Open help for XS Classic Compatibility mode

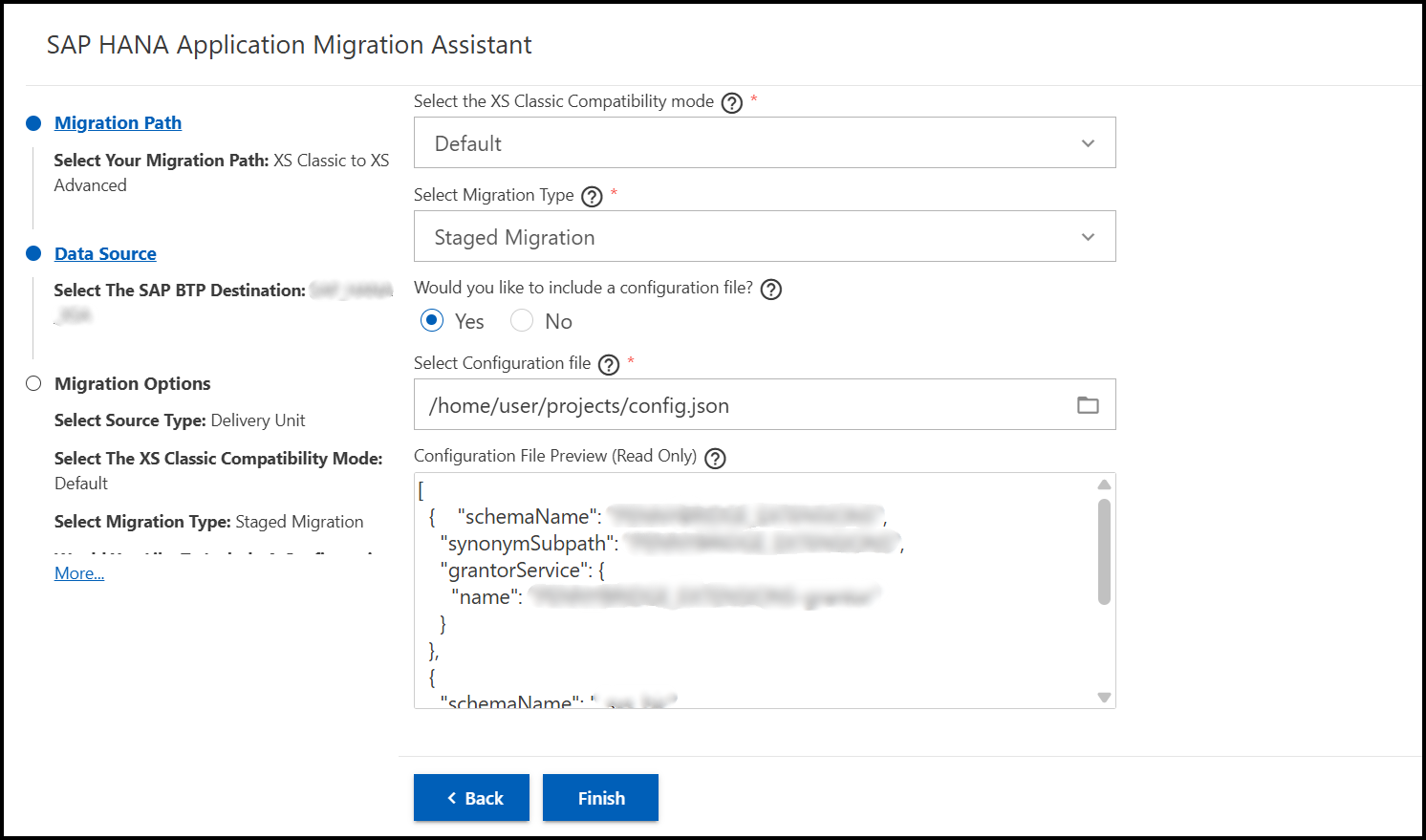(x=732, y=103)
